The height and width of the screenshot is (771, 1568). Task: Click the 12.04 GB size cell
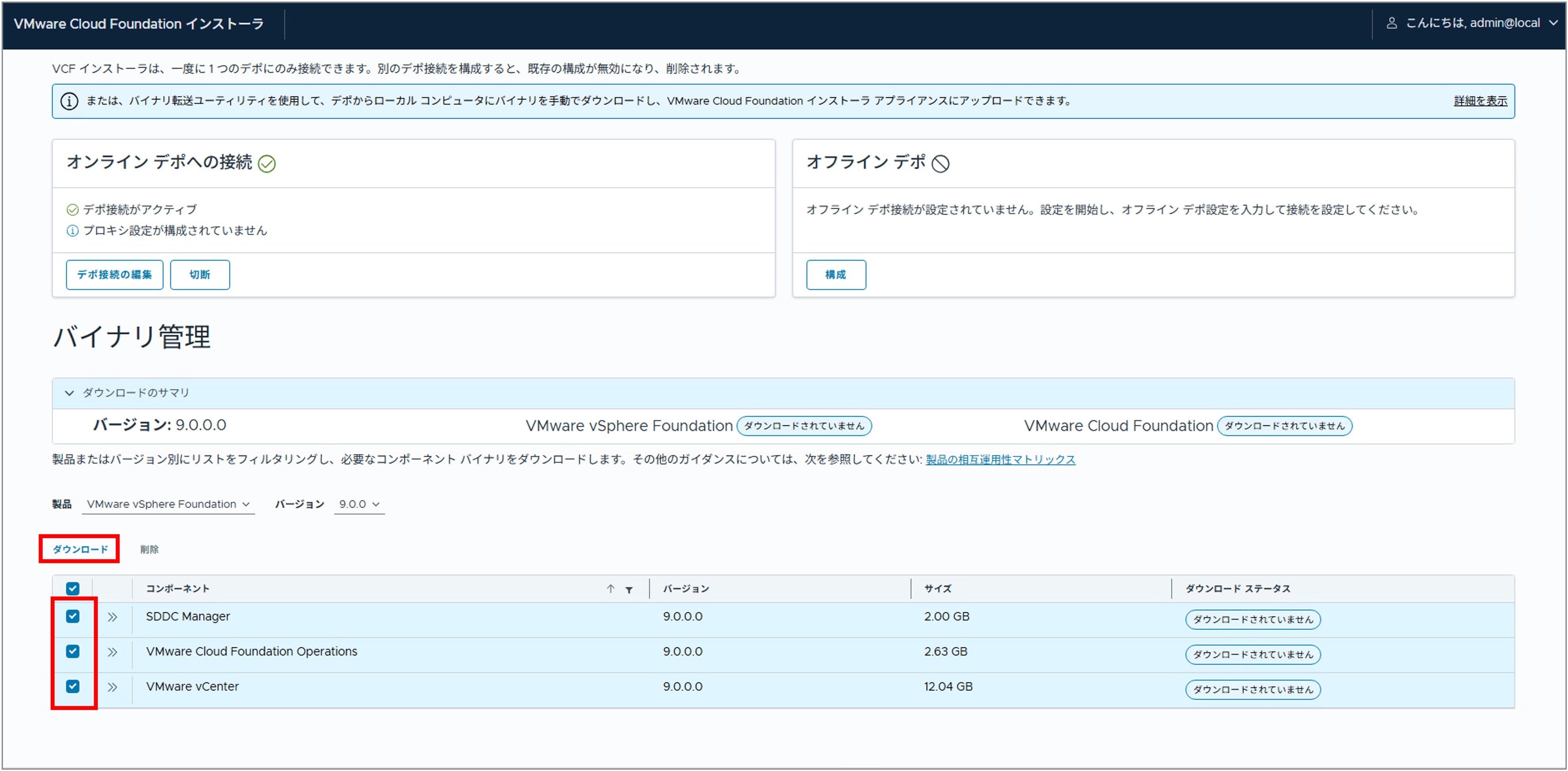[x=948, y=686]
